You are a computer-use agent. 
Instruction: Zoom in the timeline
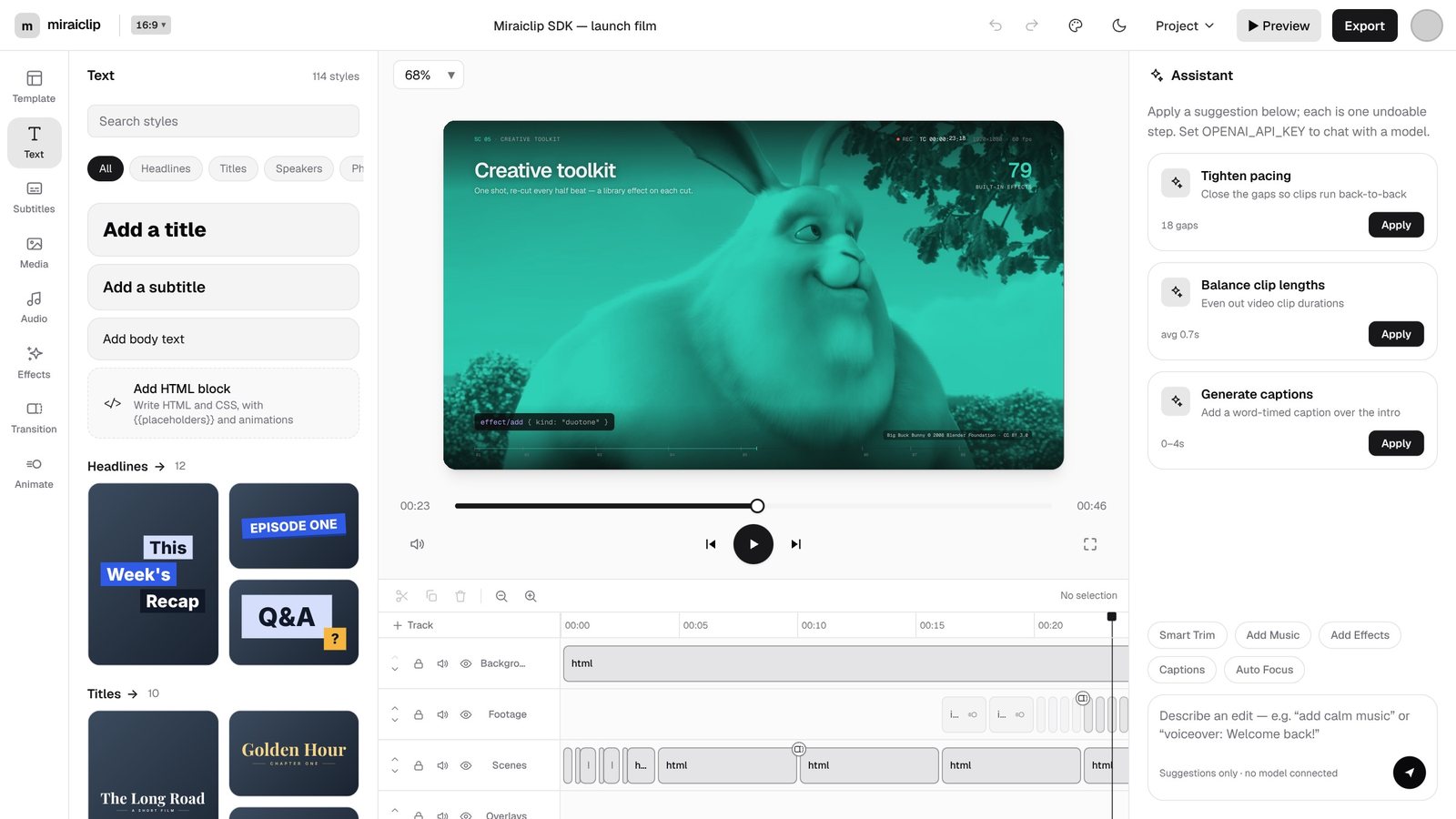[531, 596]
